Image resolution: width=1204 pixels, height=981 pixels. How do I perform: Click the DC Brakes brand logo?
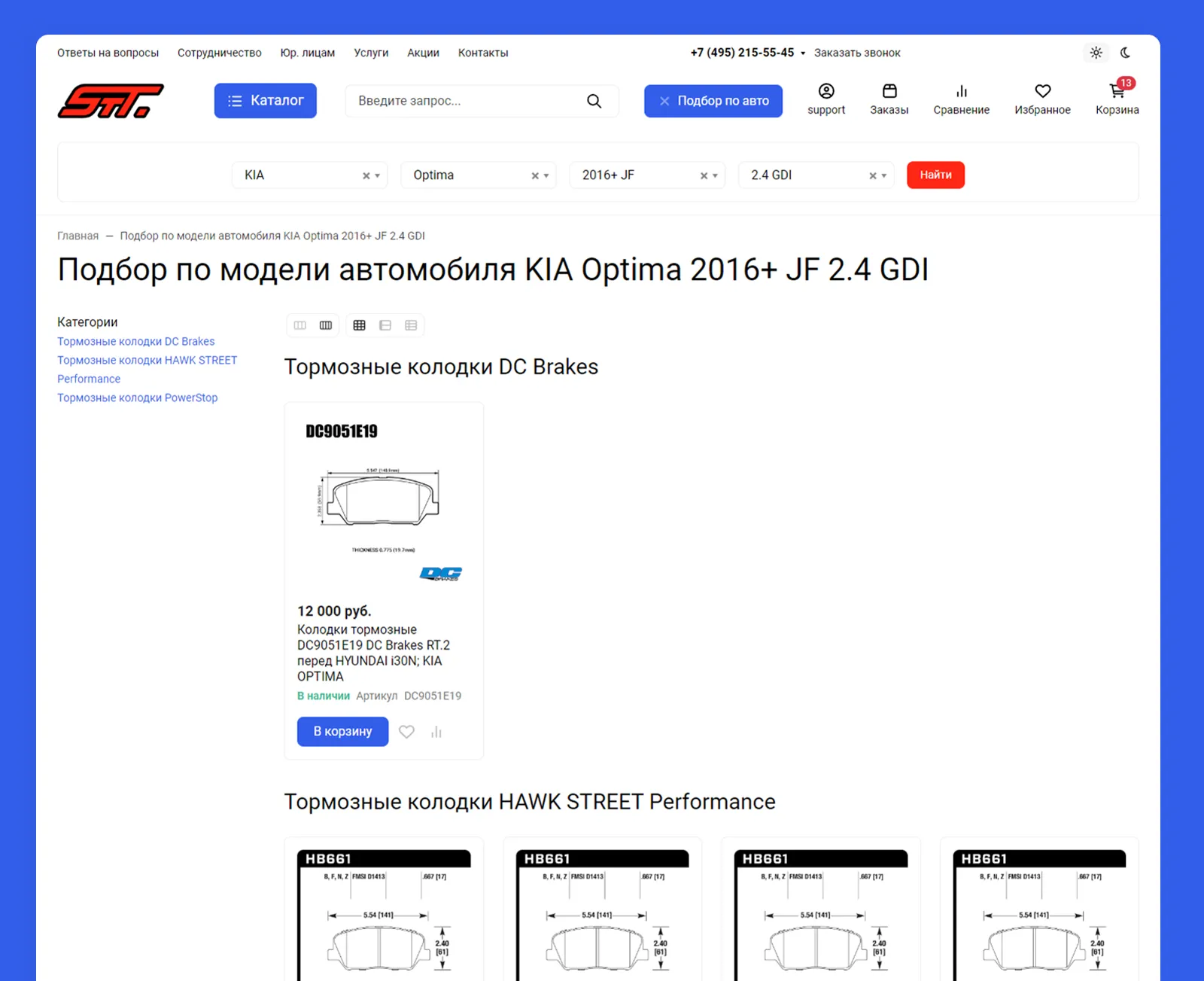pos(441,574)
